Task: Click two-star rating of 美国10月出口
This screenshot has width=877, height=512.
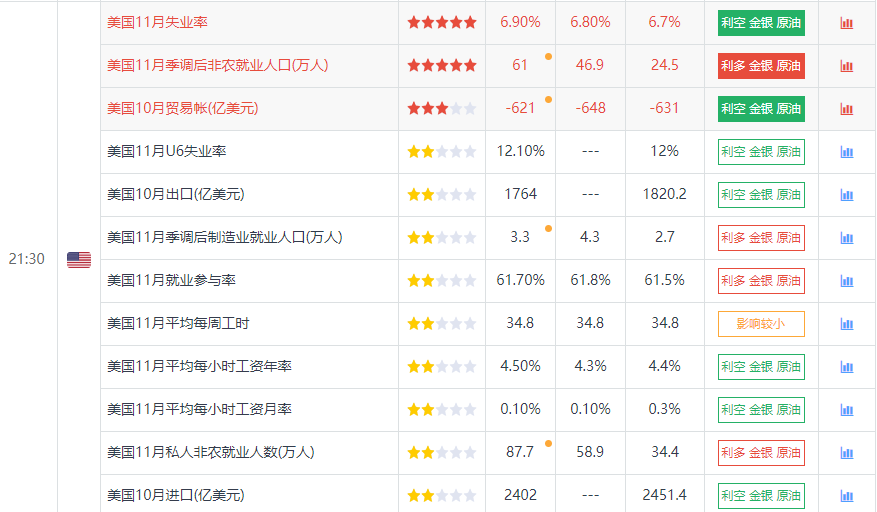Action: click(442, 195)
